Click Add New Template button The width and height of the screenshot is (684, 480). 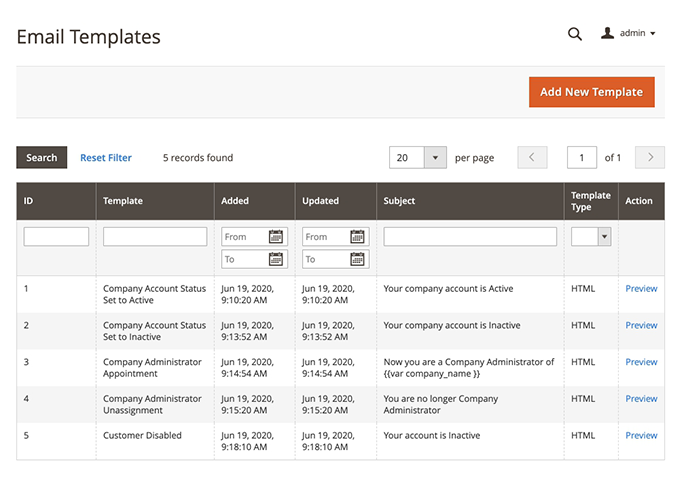point(591,92)
